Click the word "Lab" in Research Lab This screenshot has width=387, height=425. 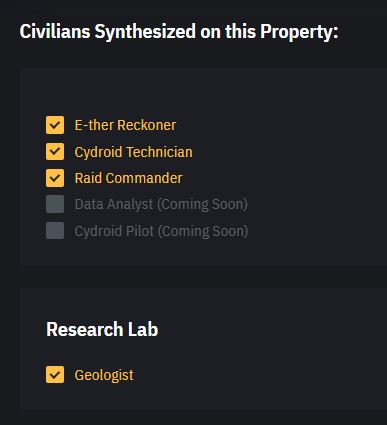pyautogui.click(x=143, y=329)
